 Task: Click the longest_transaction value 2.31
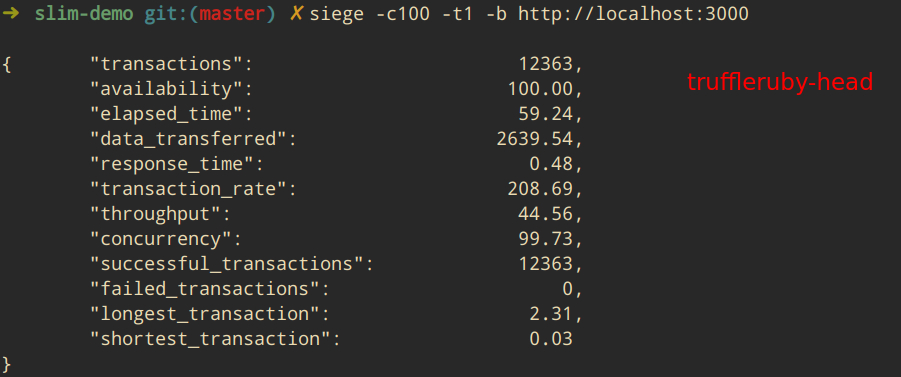551,314
